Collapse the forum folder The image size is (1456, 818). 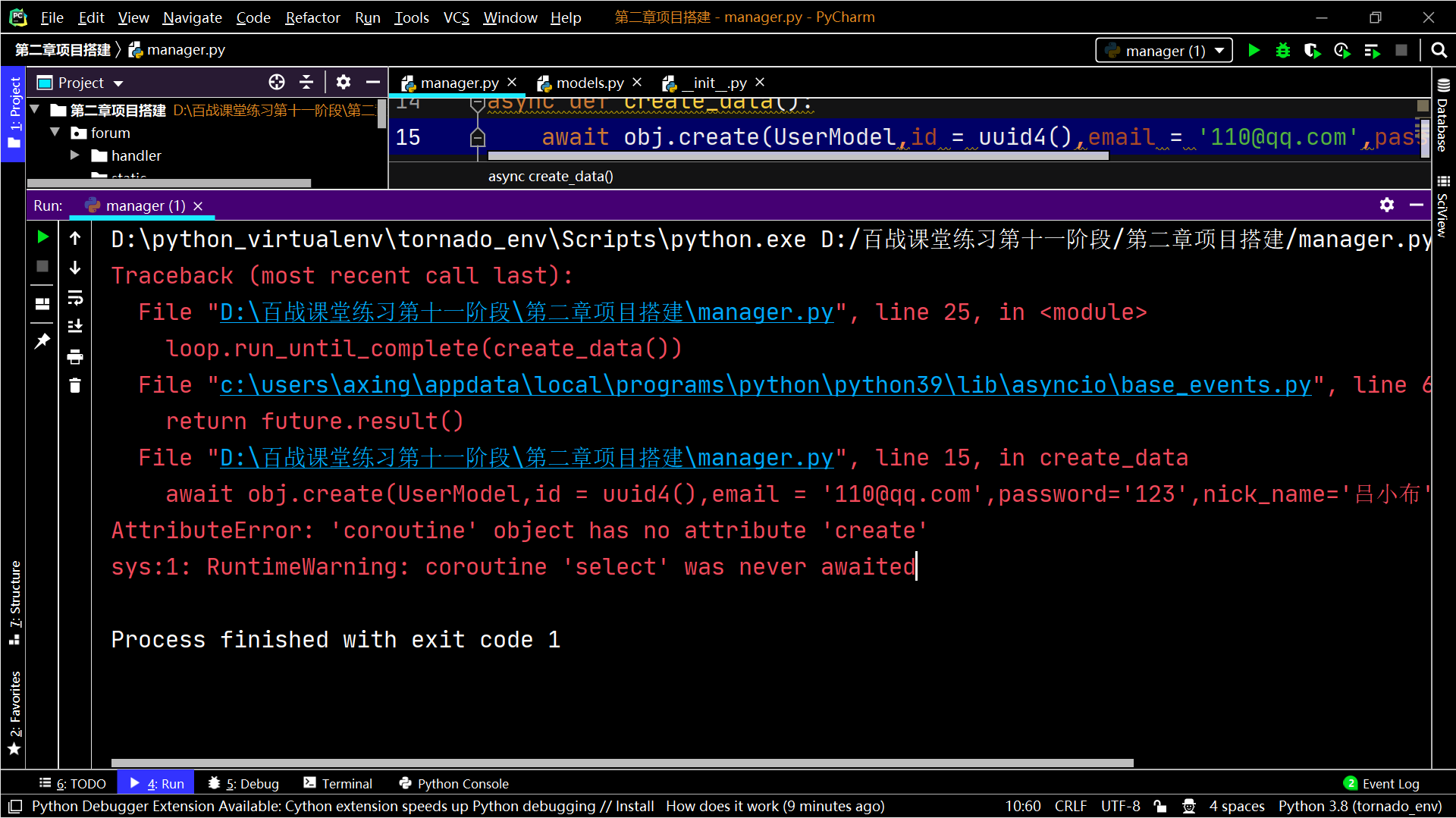point(55,132)
